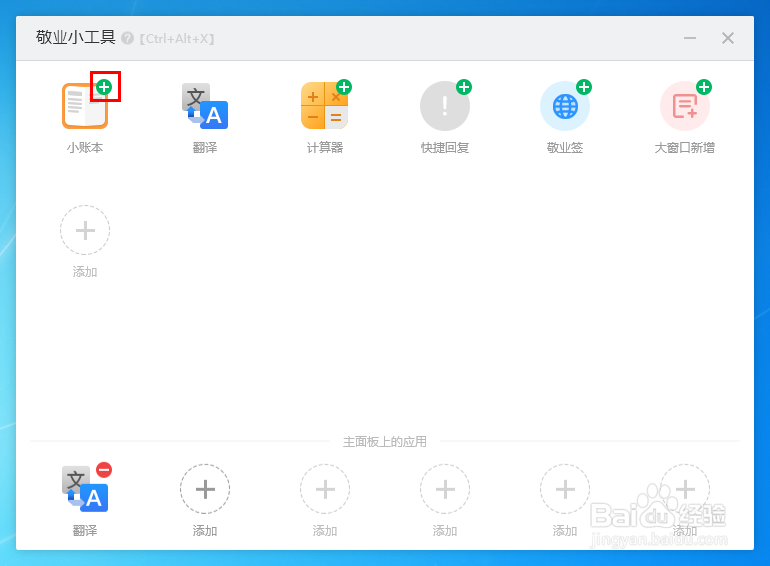Click the [Ctrl+Alt+X] shortcut hint text

(x=177, y=39)
